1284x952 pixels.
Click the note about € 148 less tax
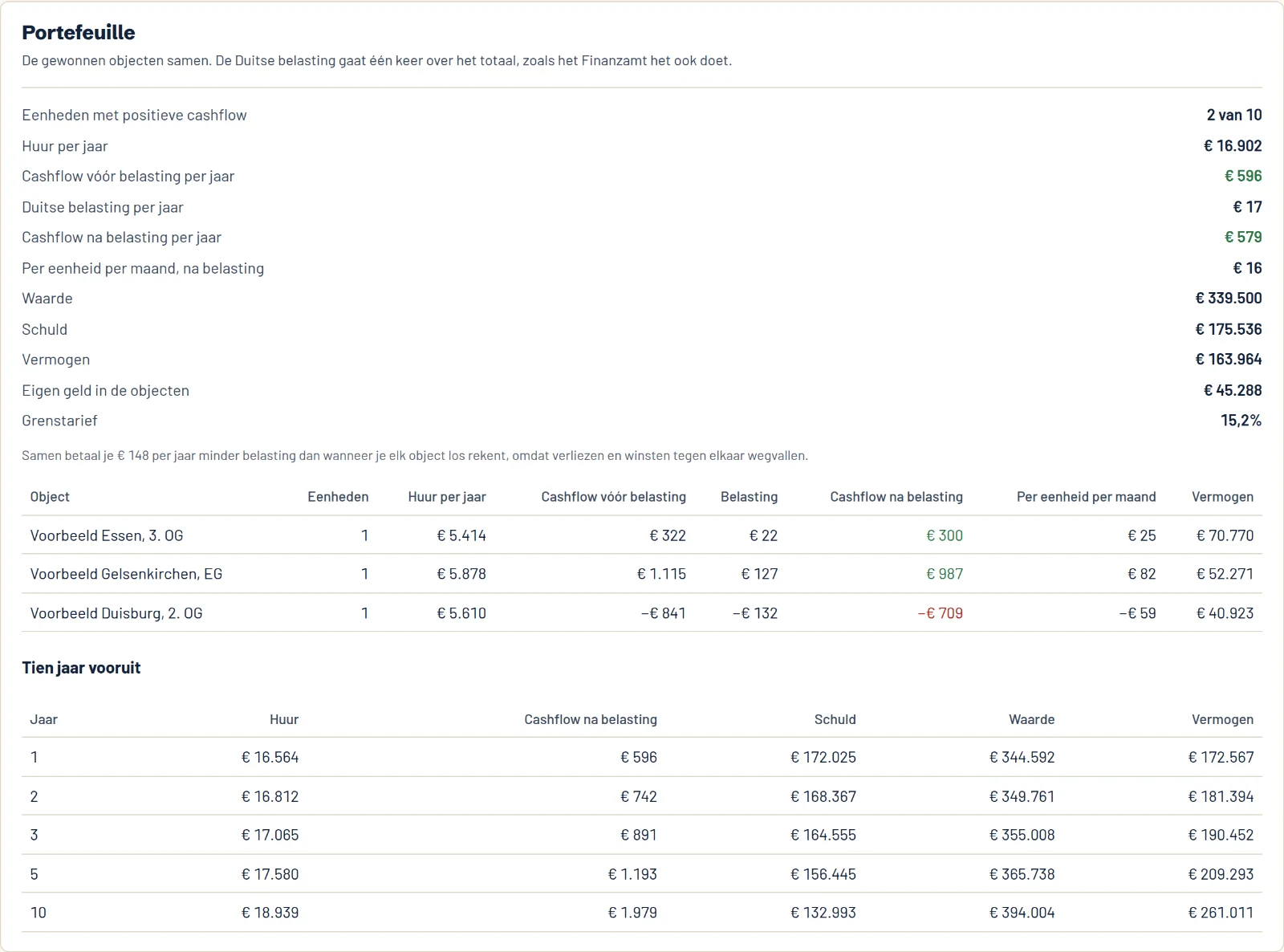click(415, 455)
